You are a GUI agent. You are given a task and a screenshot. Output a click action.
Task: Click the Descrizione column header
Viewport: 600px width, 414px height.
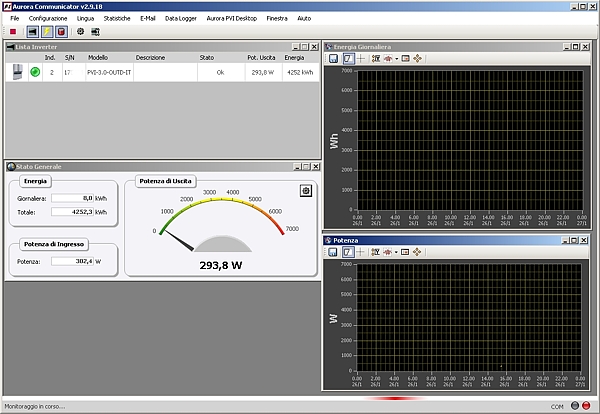click(x=150, y=58)
